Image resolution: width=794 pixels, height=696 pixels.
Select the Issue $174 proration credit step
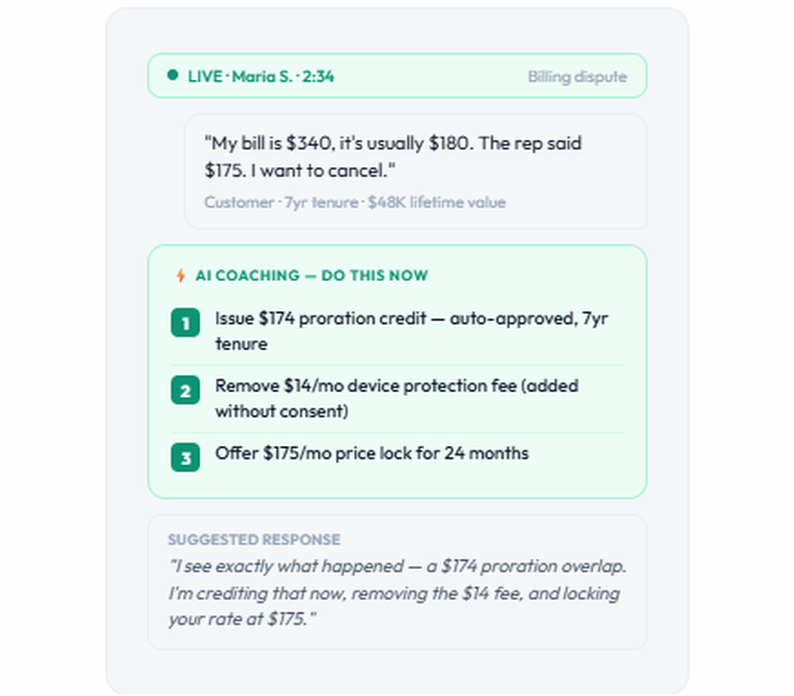click(x=411, y=331)
